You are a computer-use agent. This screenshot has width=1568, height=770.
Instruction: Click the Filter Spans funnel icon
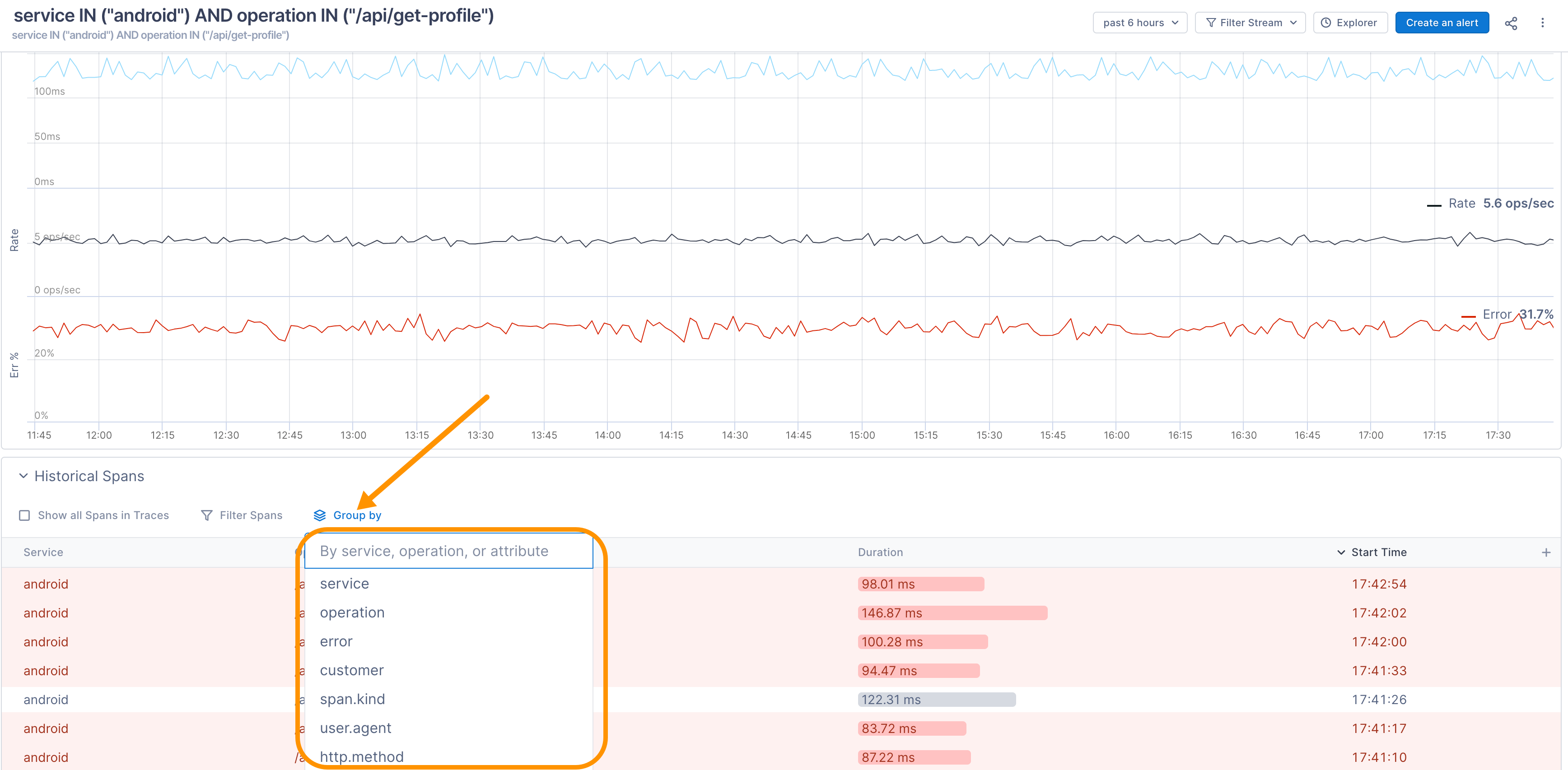coord(206,515)
